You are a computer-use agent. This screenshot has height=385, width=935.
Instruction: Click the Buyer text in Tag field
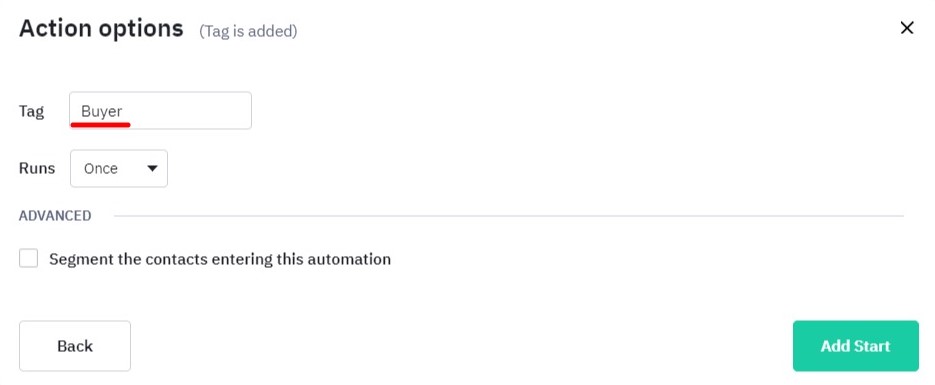pos(101,111)
